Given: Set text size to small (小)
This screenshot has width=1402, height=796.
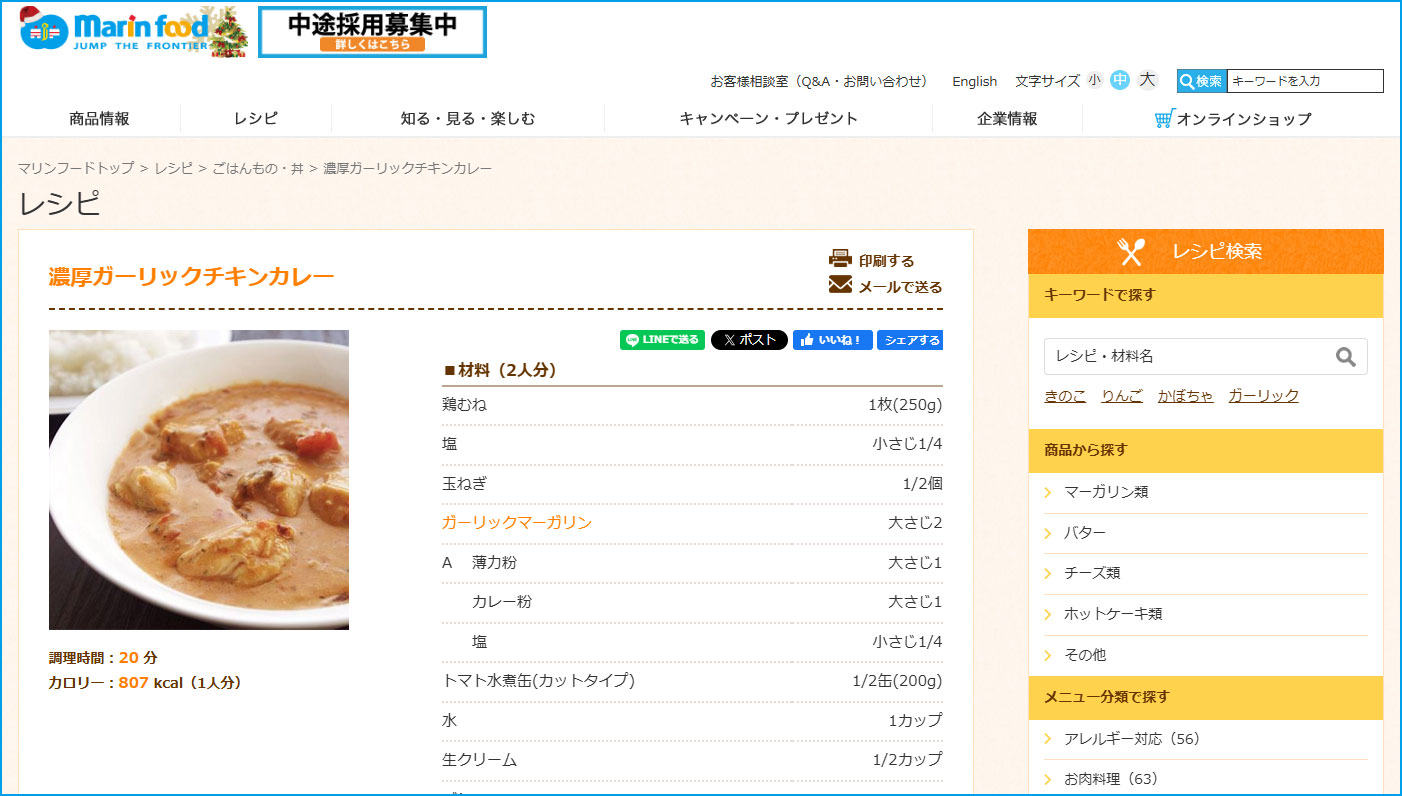Looking at the screenshot, I should pyautogui.click(x=1095, y=81).
